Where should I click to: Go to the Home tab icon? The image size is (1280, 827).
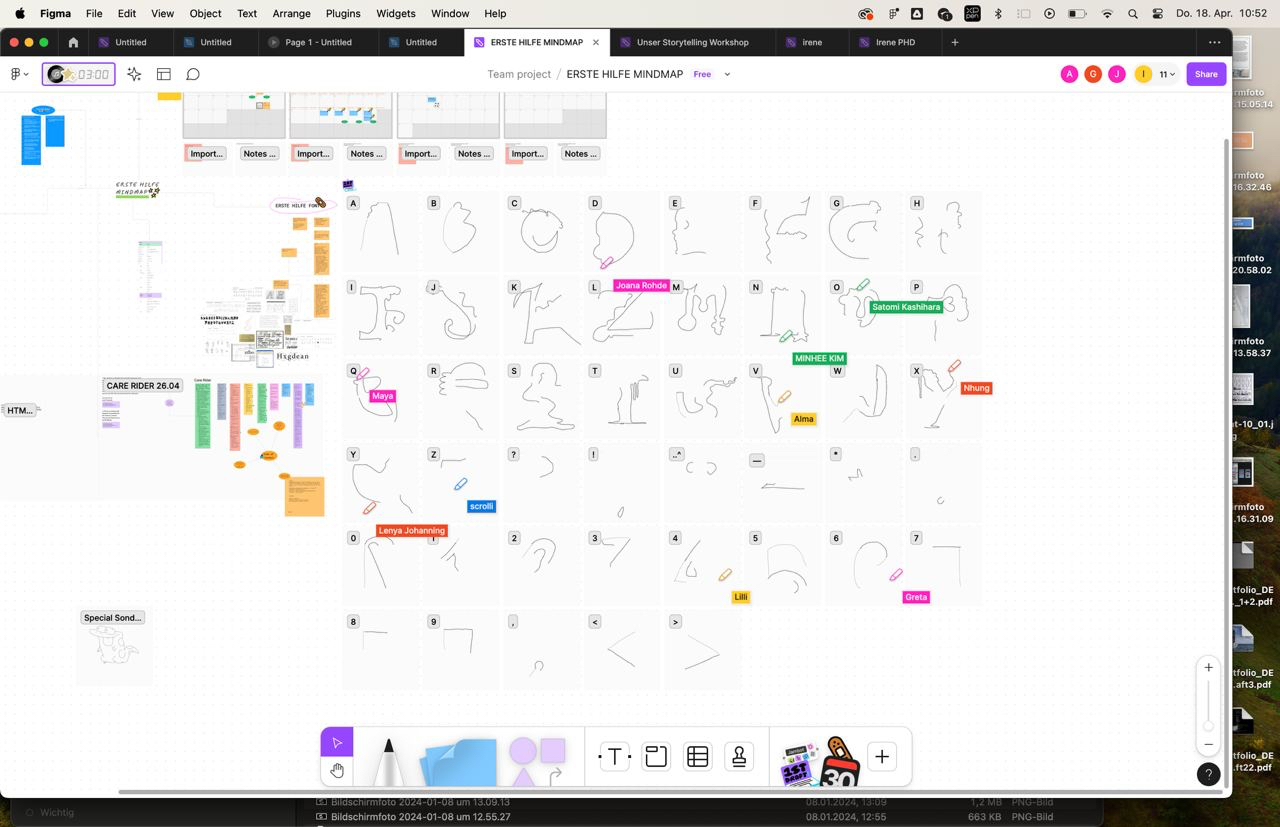[73, 42]
